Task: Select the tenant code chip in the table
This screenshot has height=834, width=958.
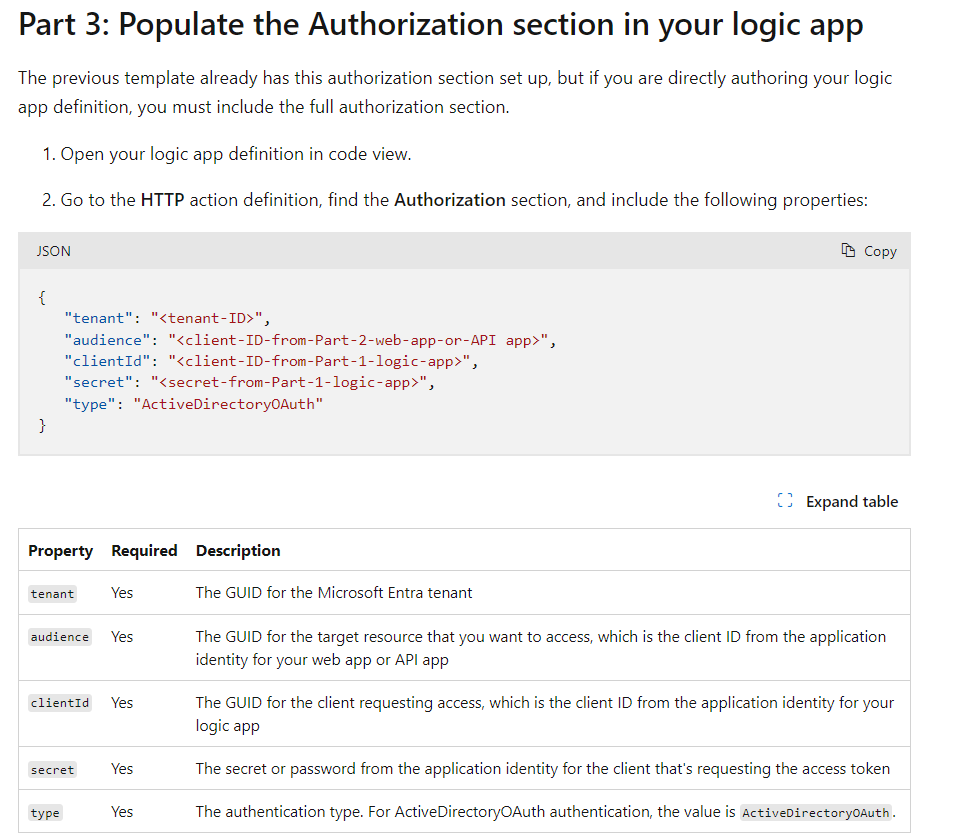Action: [52, 593]
